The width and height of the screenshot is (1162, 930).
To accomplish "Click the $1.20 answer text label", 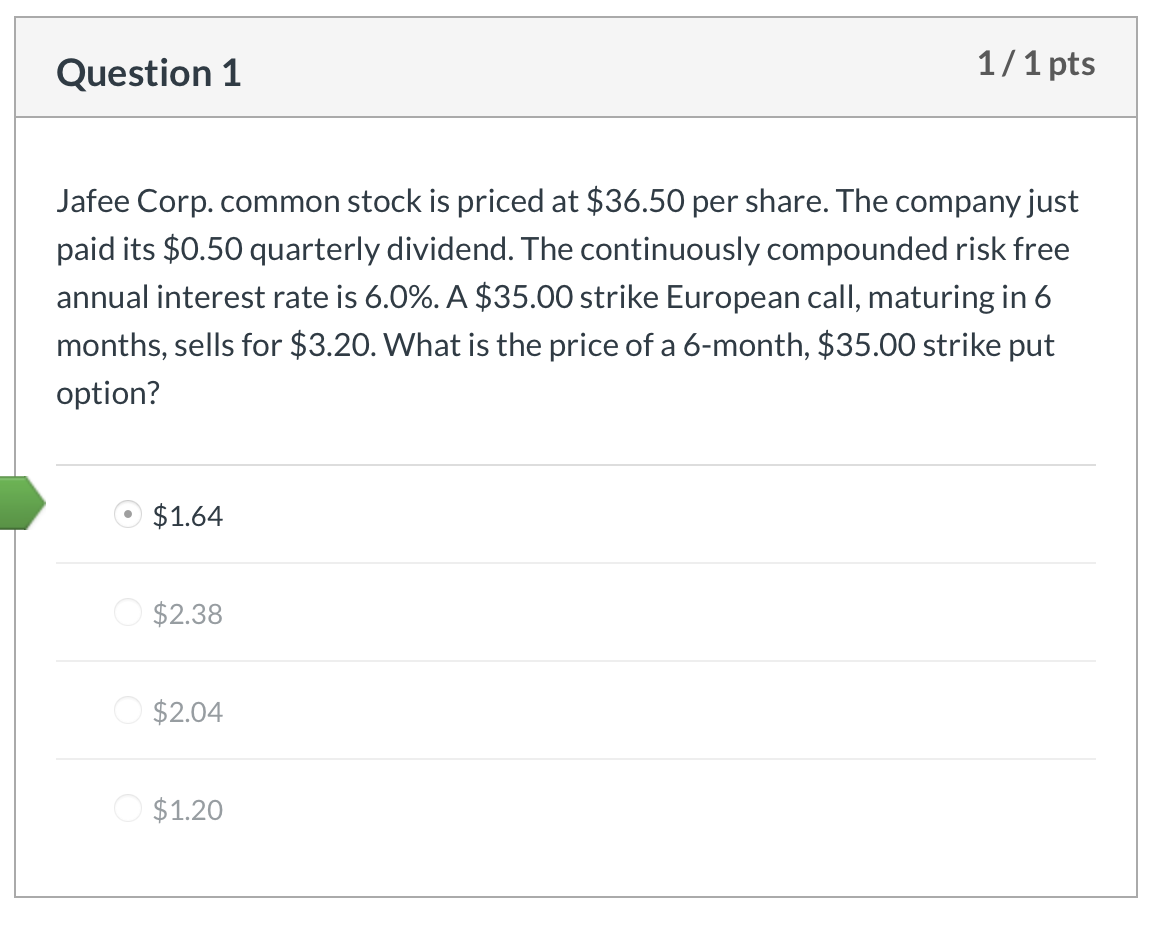I will (x=188, y=809).
